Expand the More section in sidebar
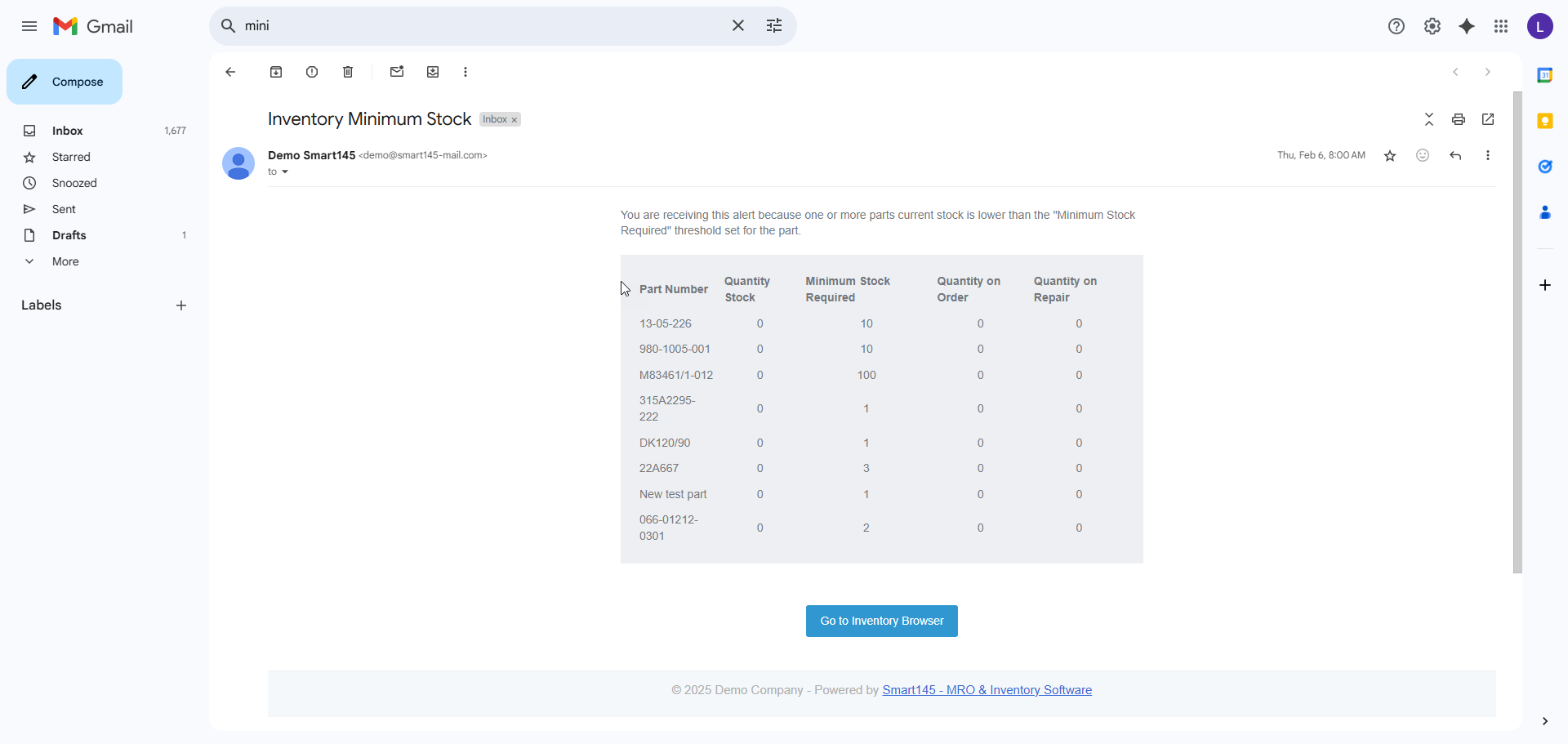The height and width of the screenshot is (744, 1568). click(65, 261)
